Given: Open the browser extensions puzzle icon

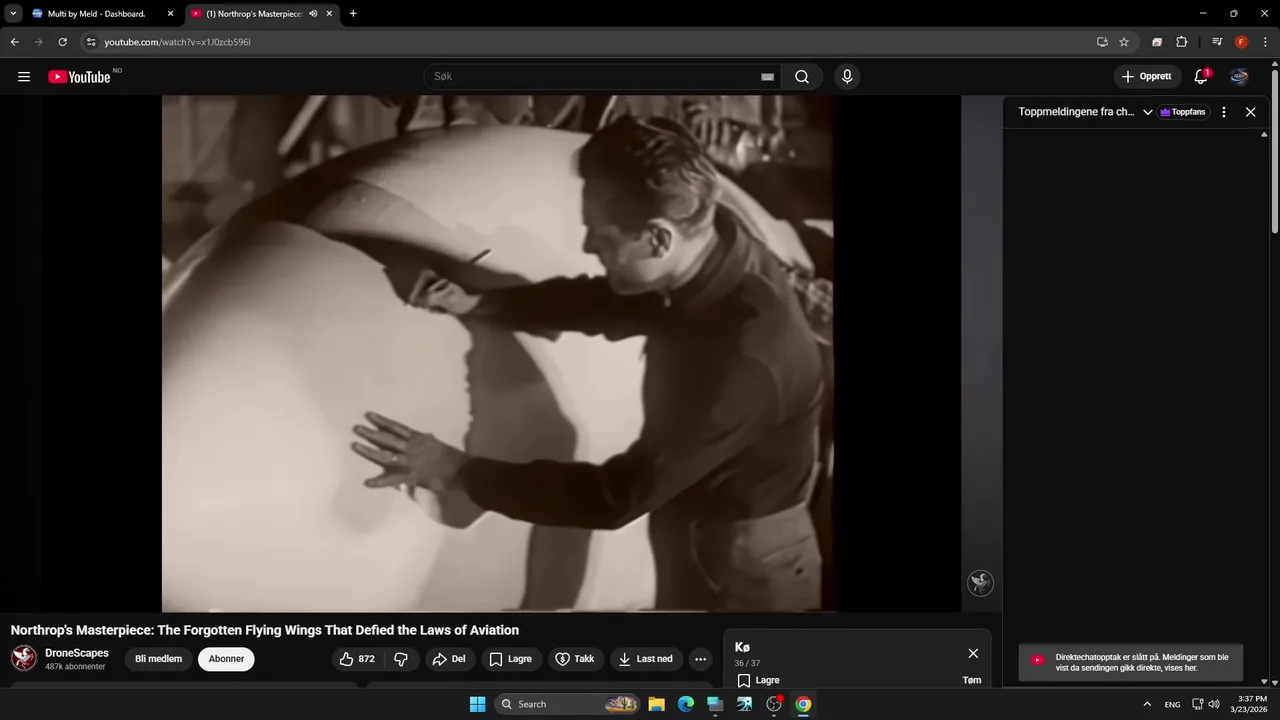Looking at the screenshot, I should (x=1181, y=42).
